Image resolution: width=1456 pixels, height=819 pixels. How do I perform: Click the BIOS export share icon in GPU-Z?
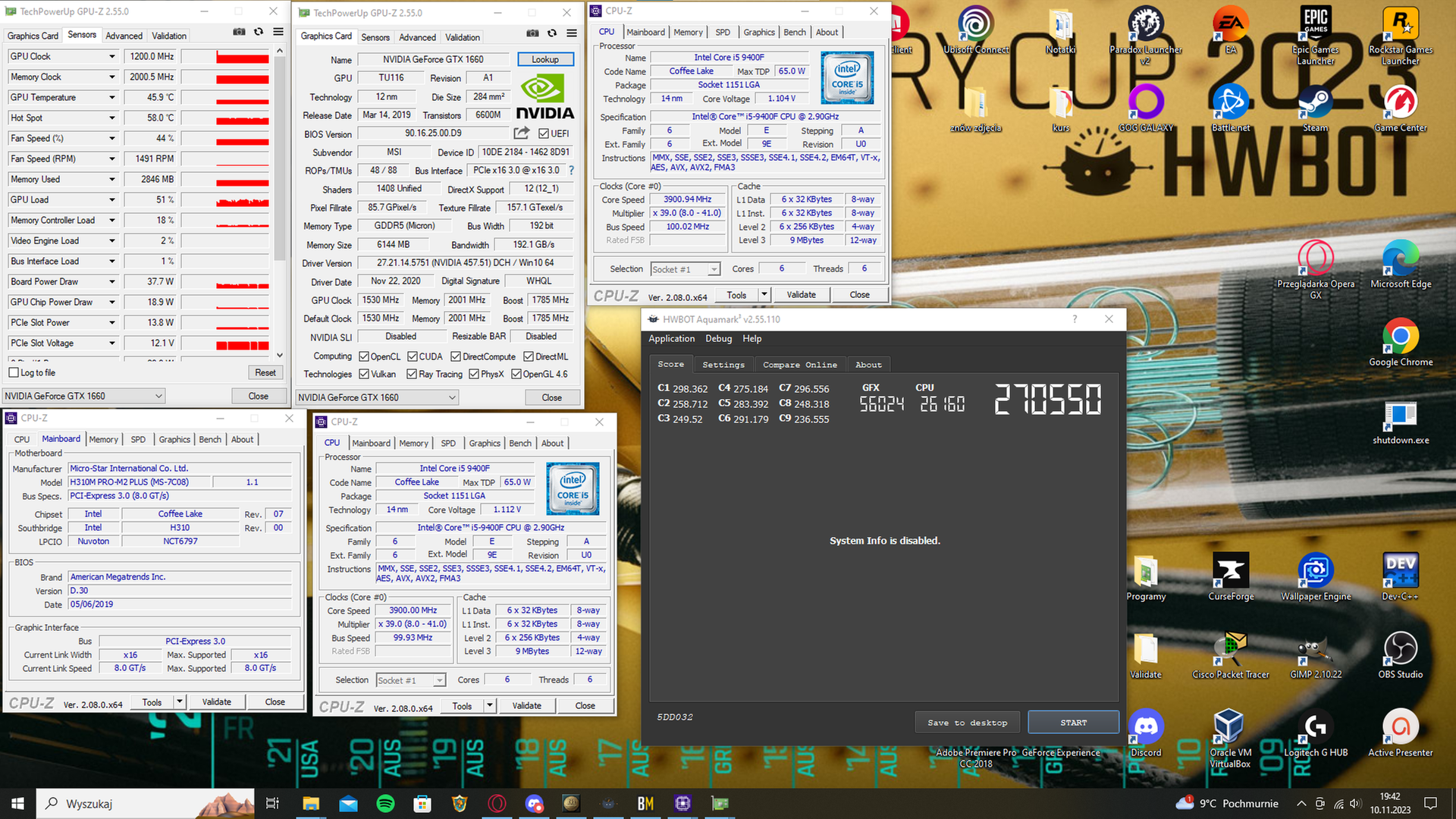click(x=521, y=133)
